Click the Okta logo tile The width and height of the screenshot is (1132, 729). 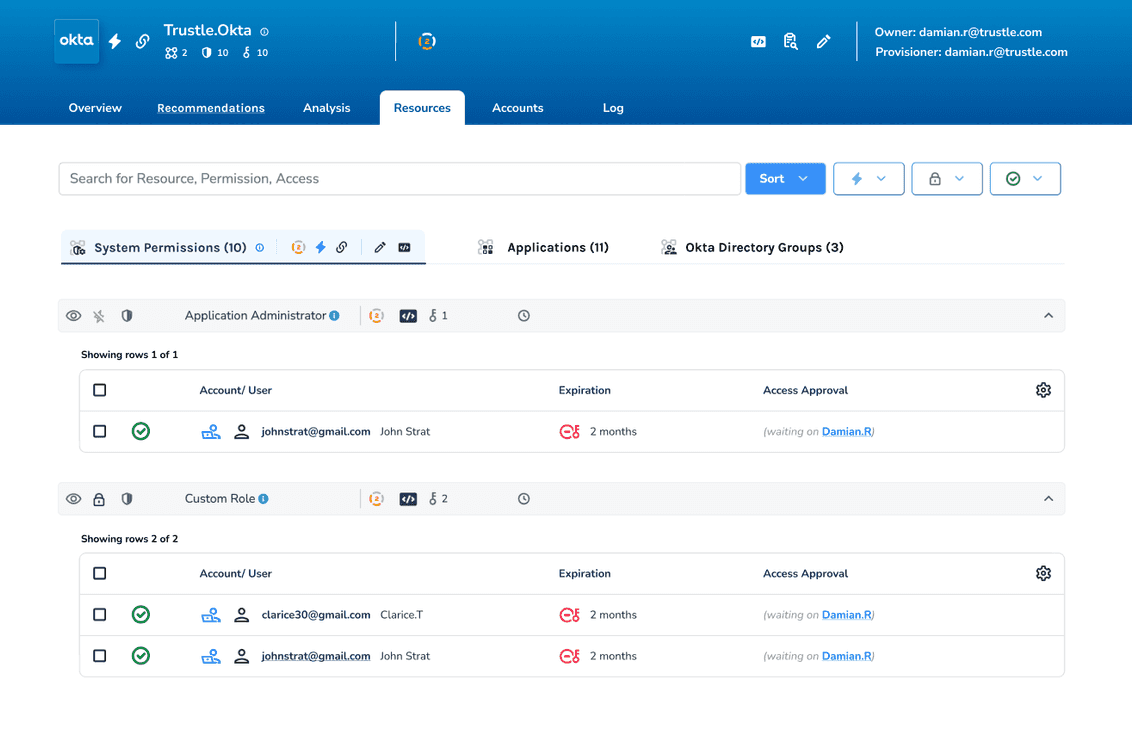pos(77,41)
